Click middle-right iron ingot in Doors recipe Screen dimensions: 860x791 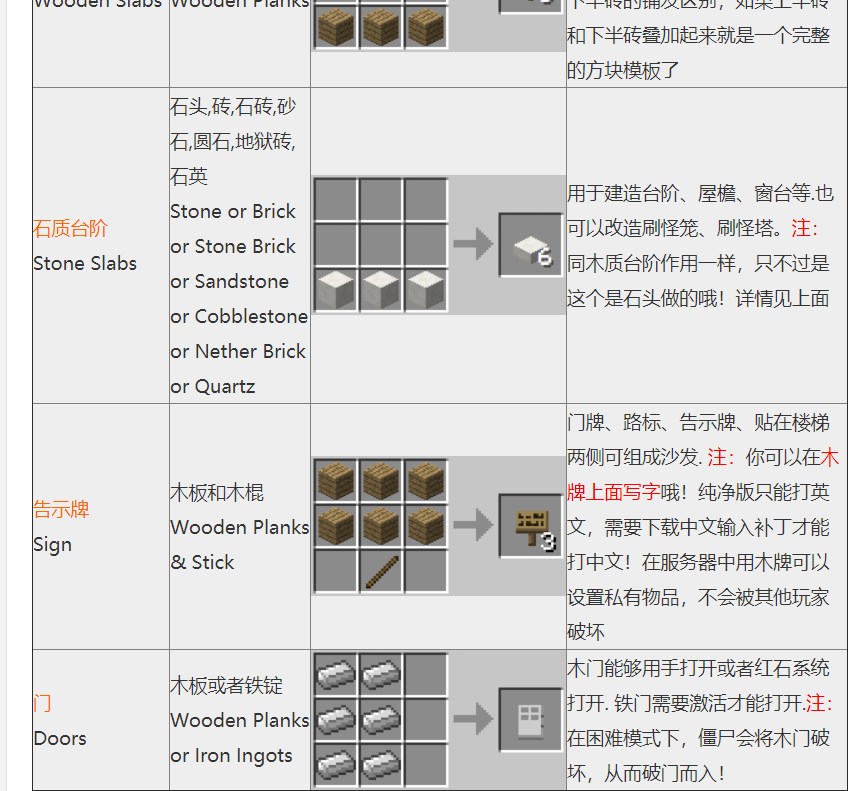(x=381, y=719)
